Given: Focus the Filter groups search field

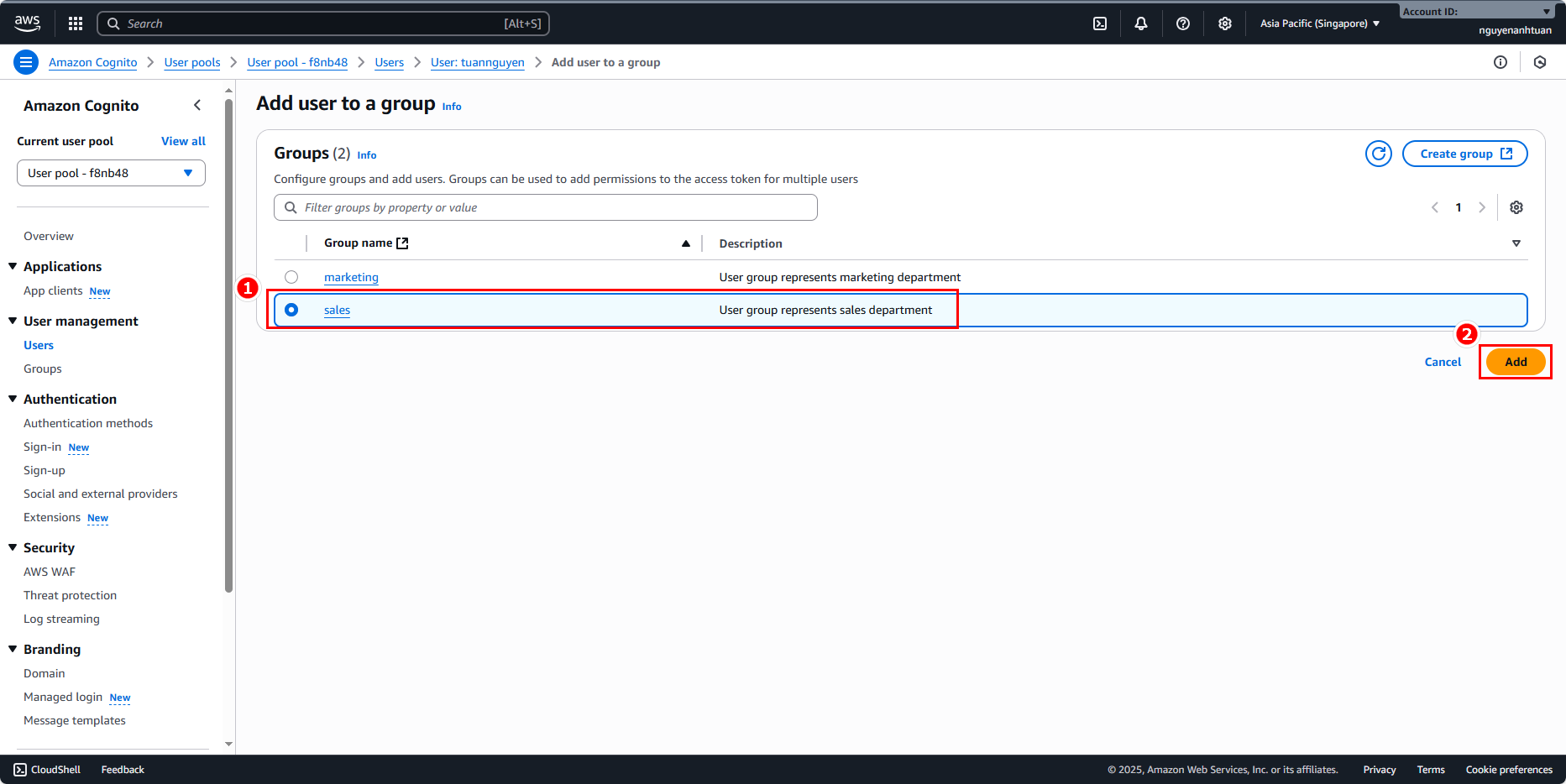Looking at the screenshot, I should pyautogui.click(x=546, y=207).
